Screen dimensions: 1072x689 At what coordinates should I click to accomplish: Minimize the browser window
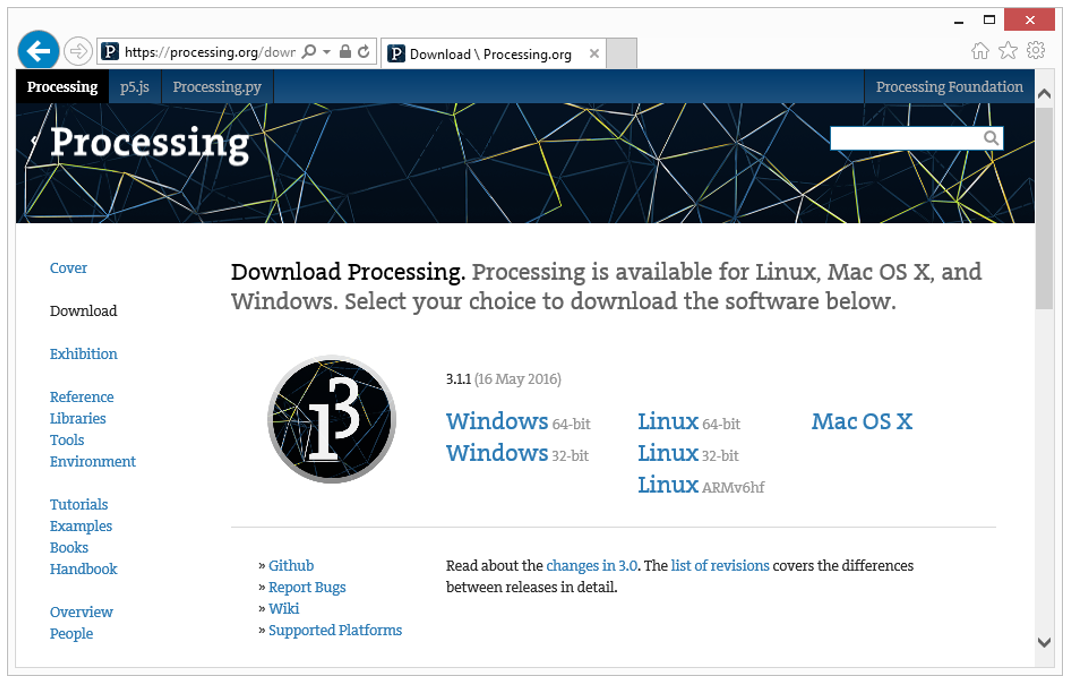959,21
